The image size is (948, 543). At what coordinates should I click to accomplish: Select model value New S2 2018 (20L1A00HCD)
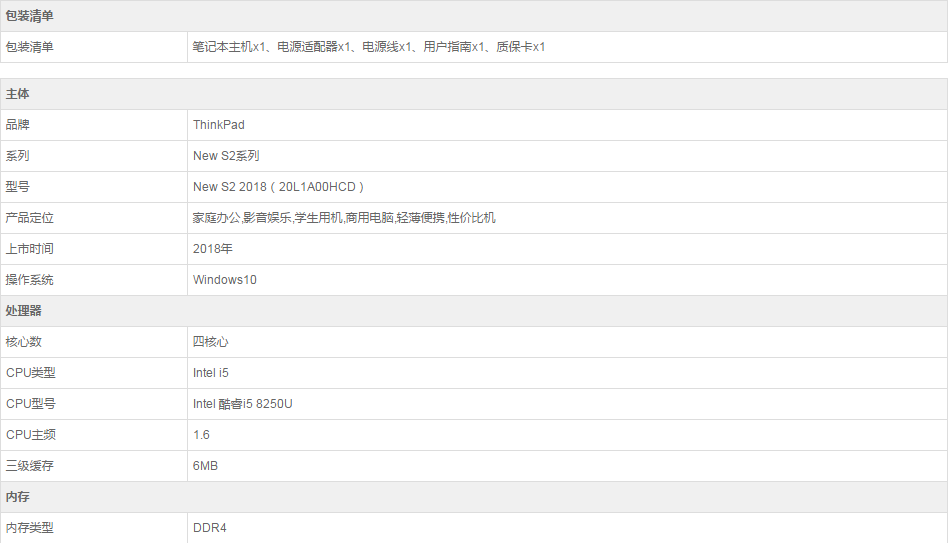point(278,187)
